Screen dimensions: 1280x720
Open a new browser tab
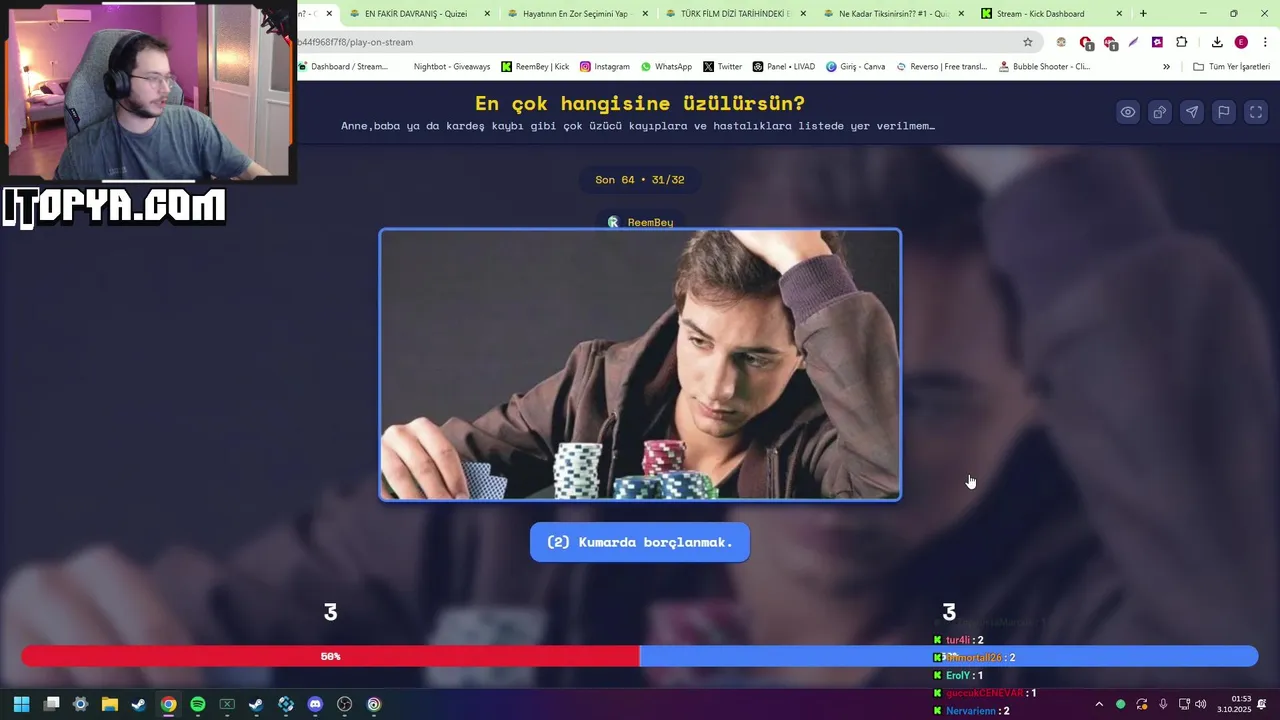tap(1143, 14)
